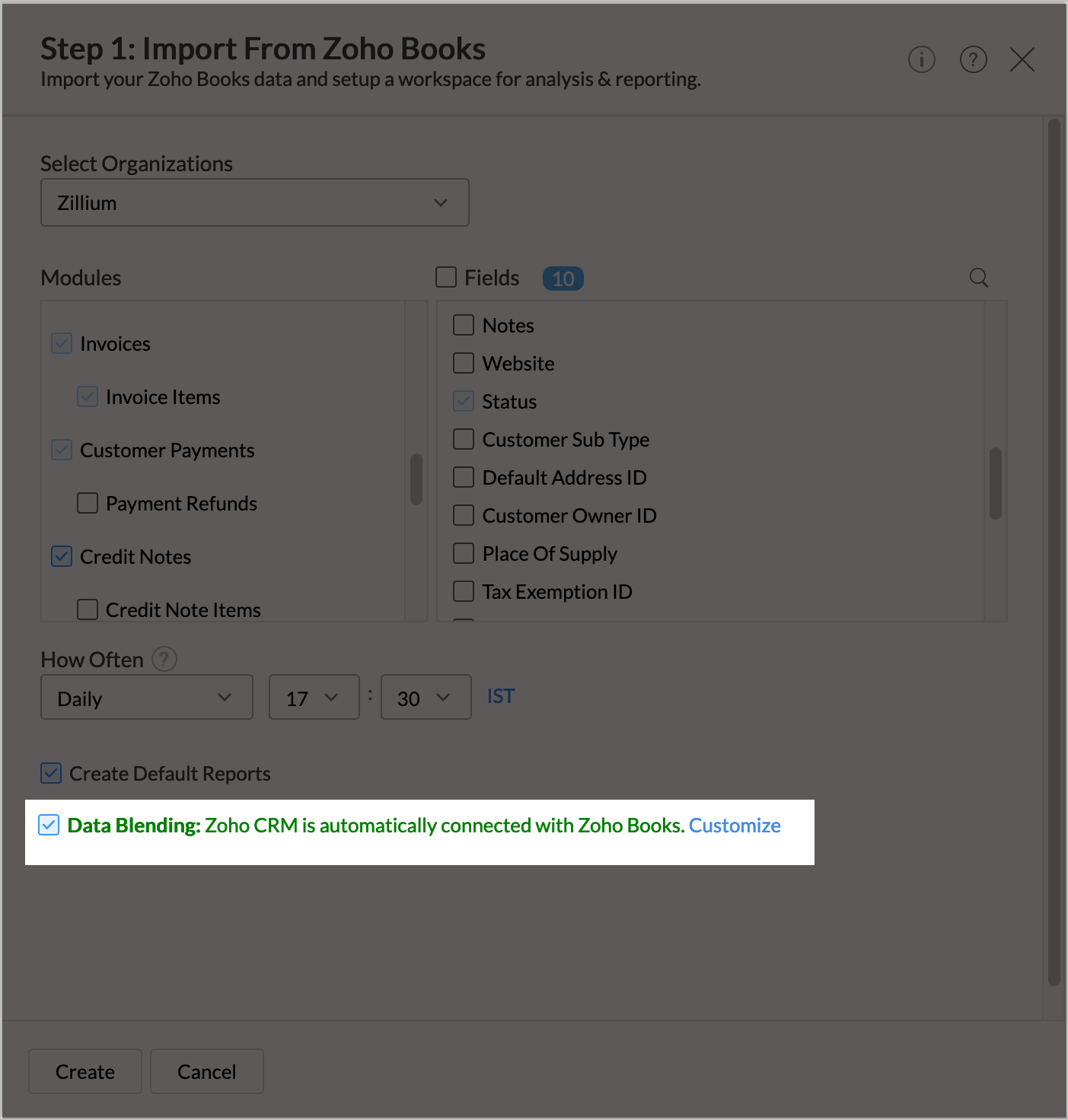Open the help icon at top right
The width and height of the screenshot is (1068, 1120).
(x=973, y=59)
